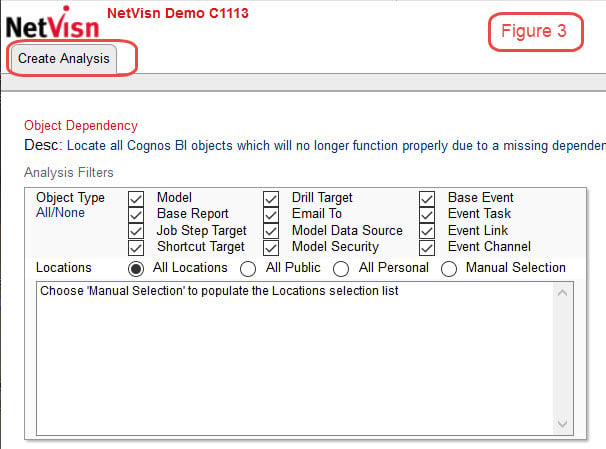Click the 'Object Type' label

(70, 197)
